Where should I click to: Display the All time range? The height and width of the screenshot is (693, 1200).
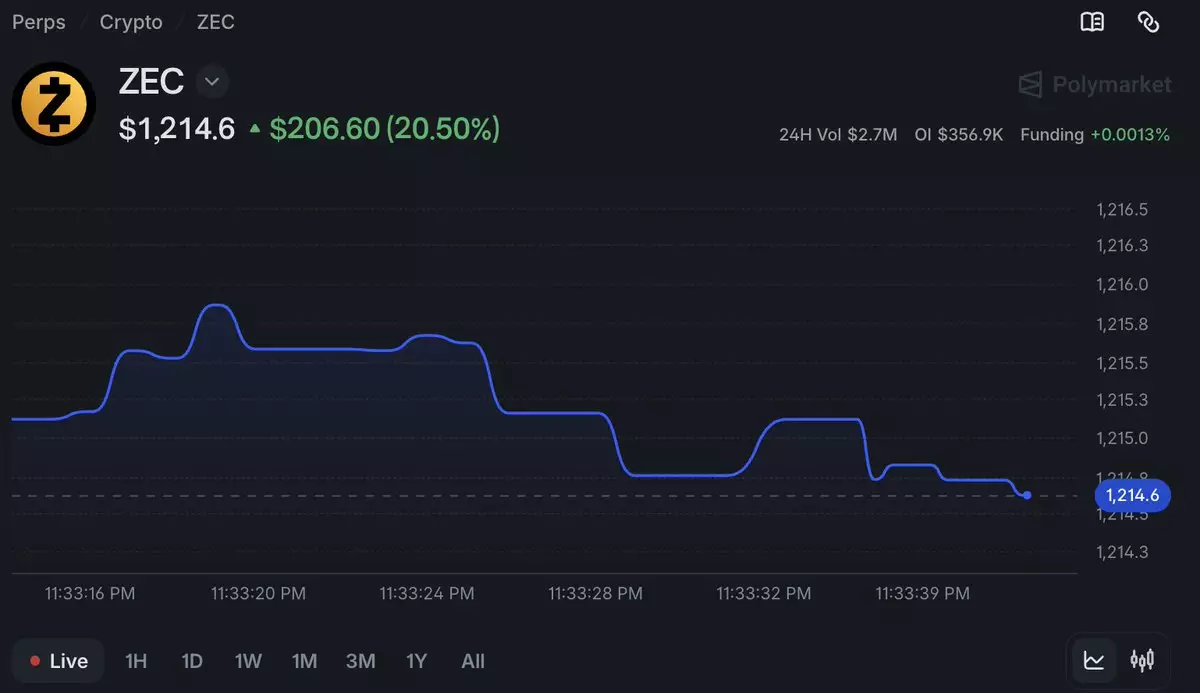[473, 661]
